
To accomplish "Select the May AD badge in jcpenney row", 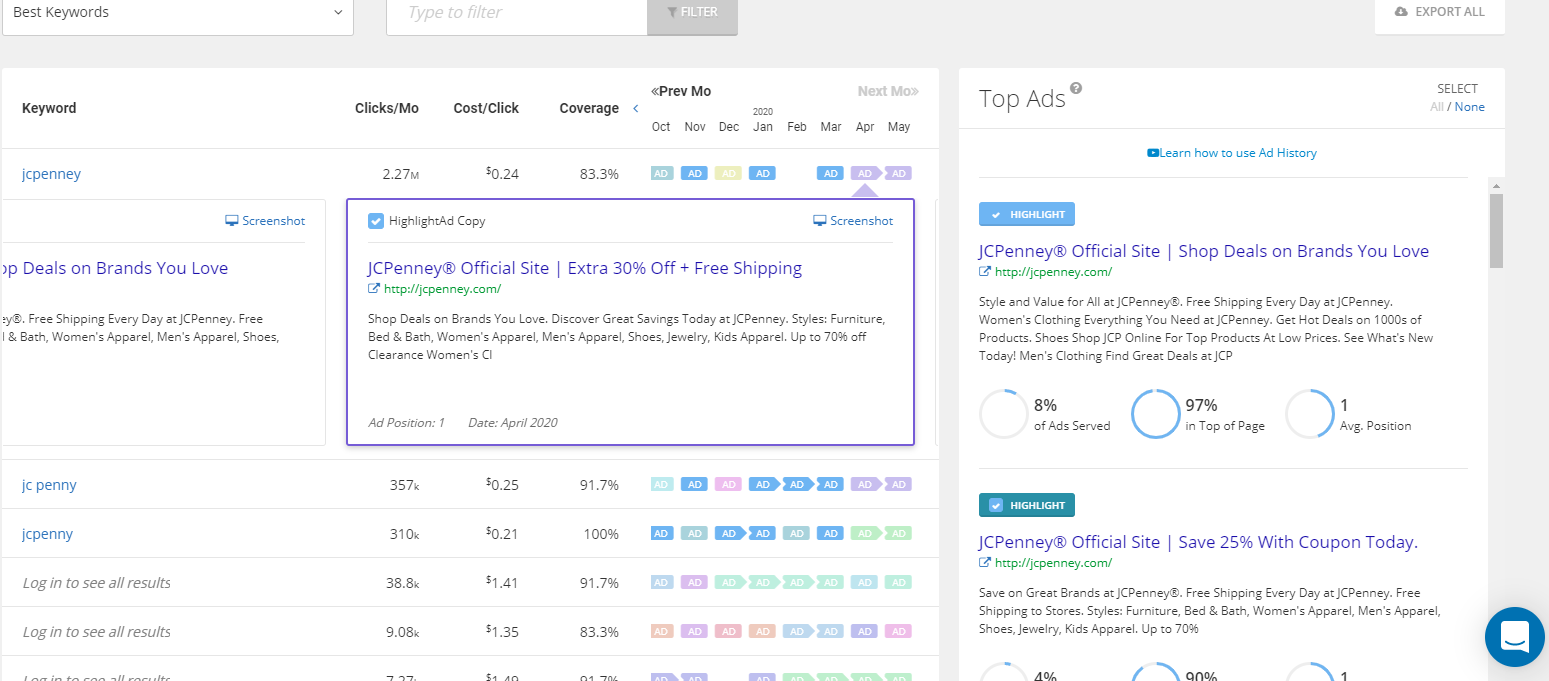I will [899, 174].
